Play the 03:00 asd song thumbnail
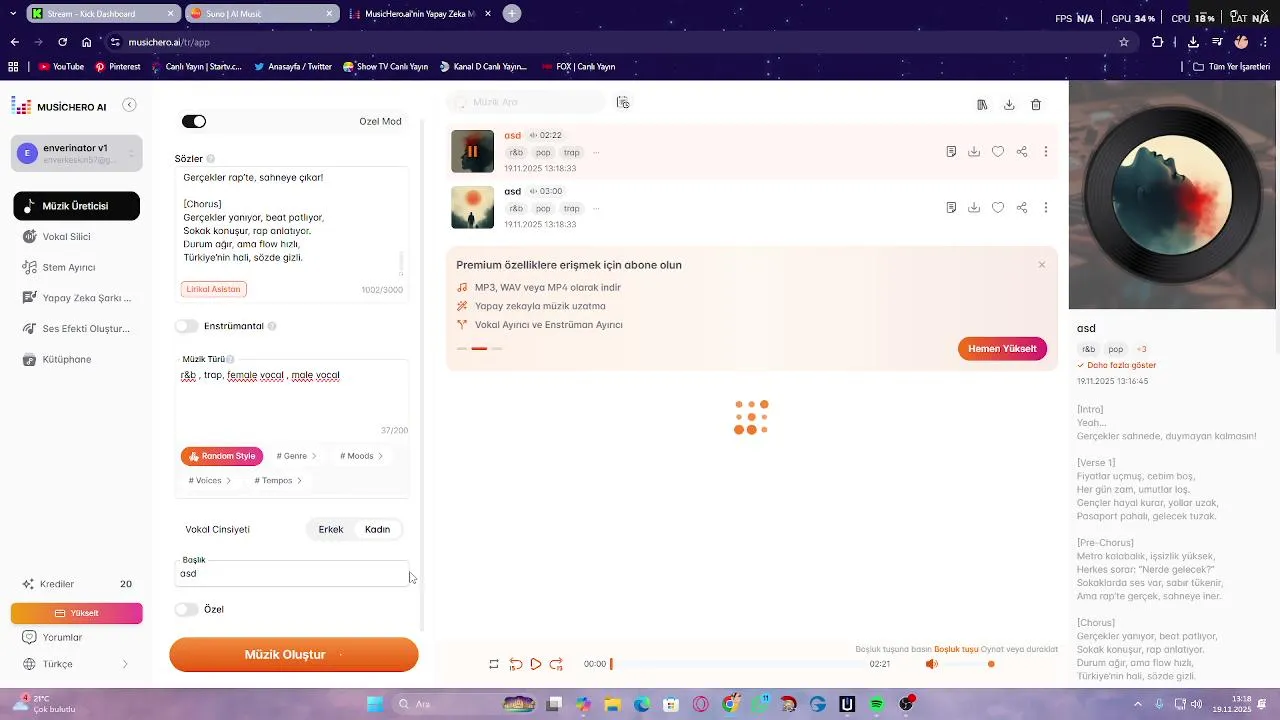This screenshot has height=720, width=1280. [472, 207]
